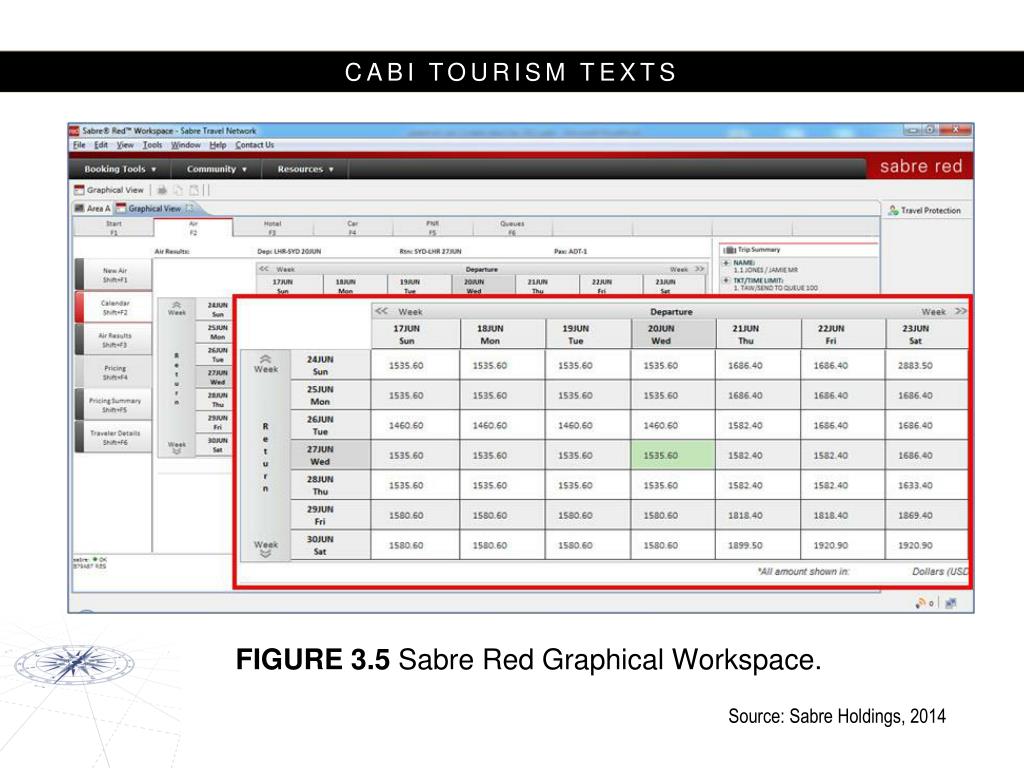Open the Help menu
Image resolution: width=1024 pixels, height=768 pixels.
[217, 145]
